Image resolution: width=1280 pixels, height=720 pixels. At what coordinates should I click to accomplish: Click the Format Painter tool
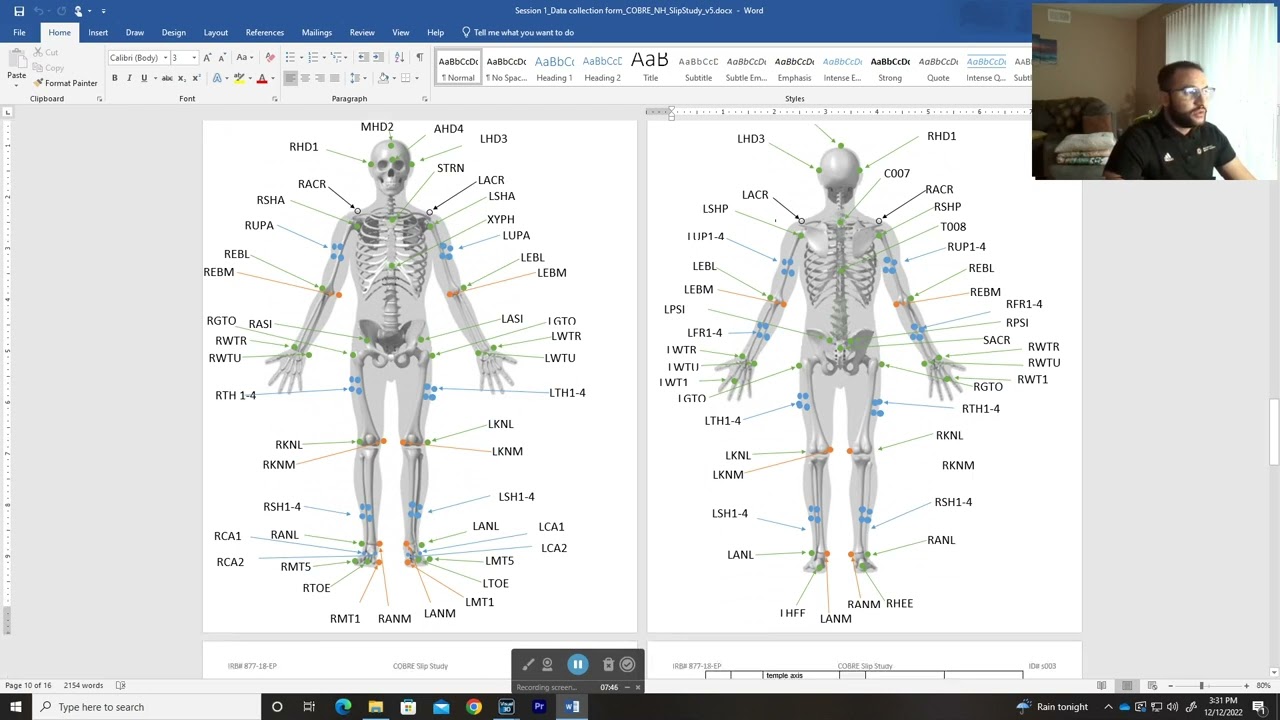(x=65, y=83)
